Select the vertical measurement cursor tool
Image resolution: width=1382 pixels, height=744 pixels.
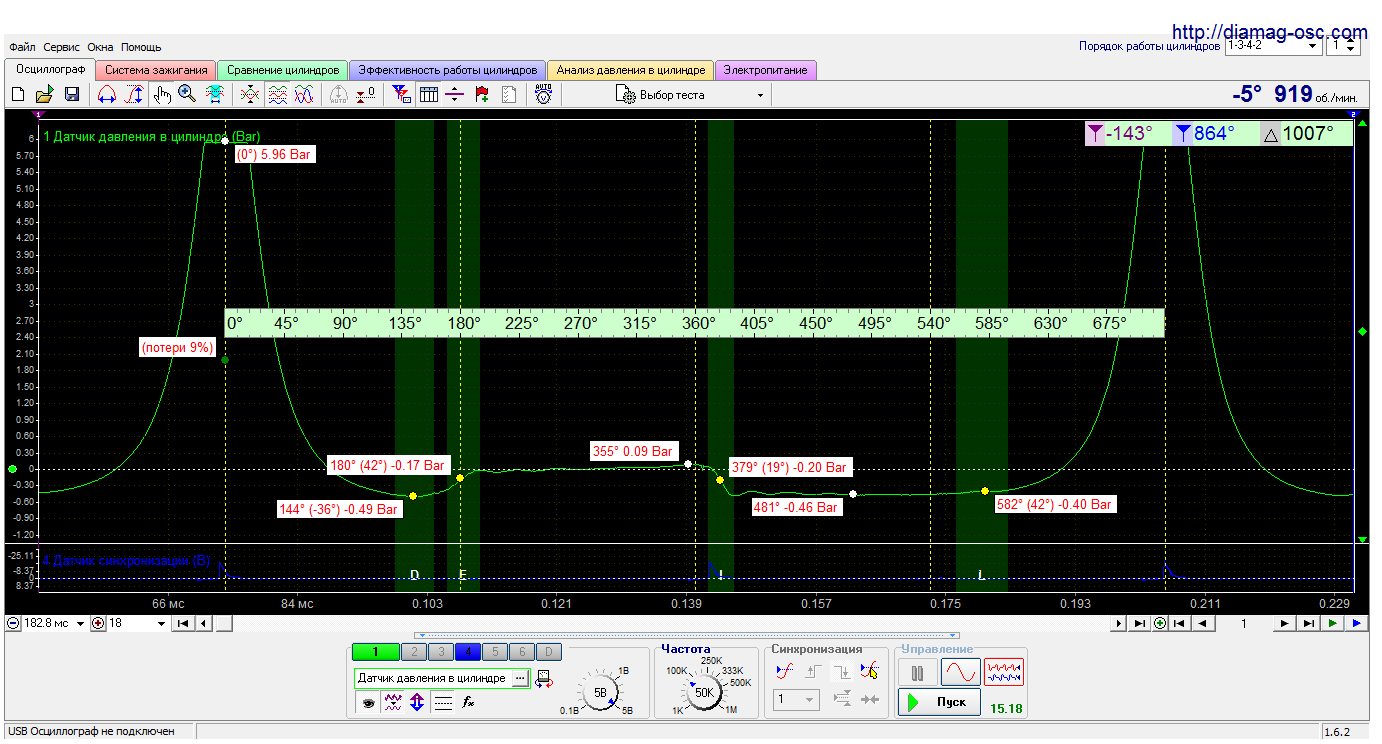tap(133, 95)
